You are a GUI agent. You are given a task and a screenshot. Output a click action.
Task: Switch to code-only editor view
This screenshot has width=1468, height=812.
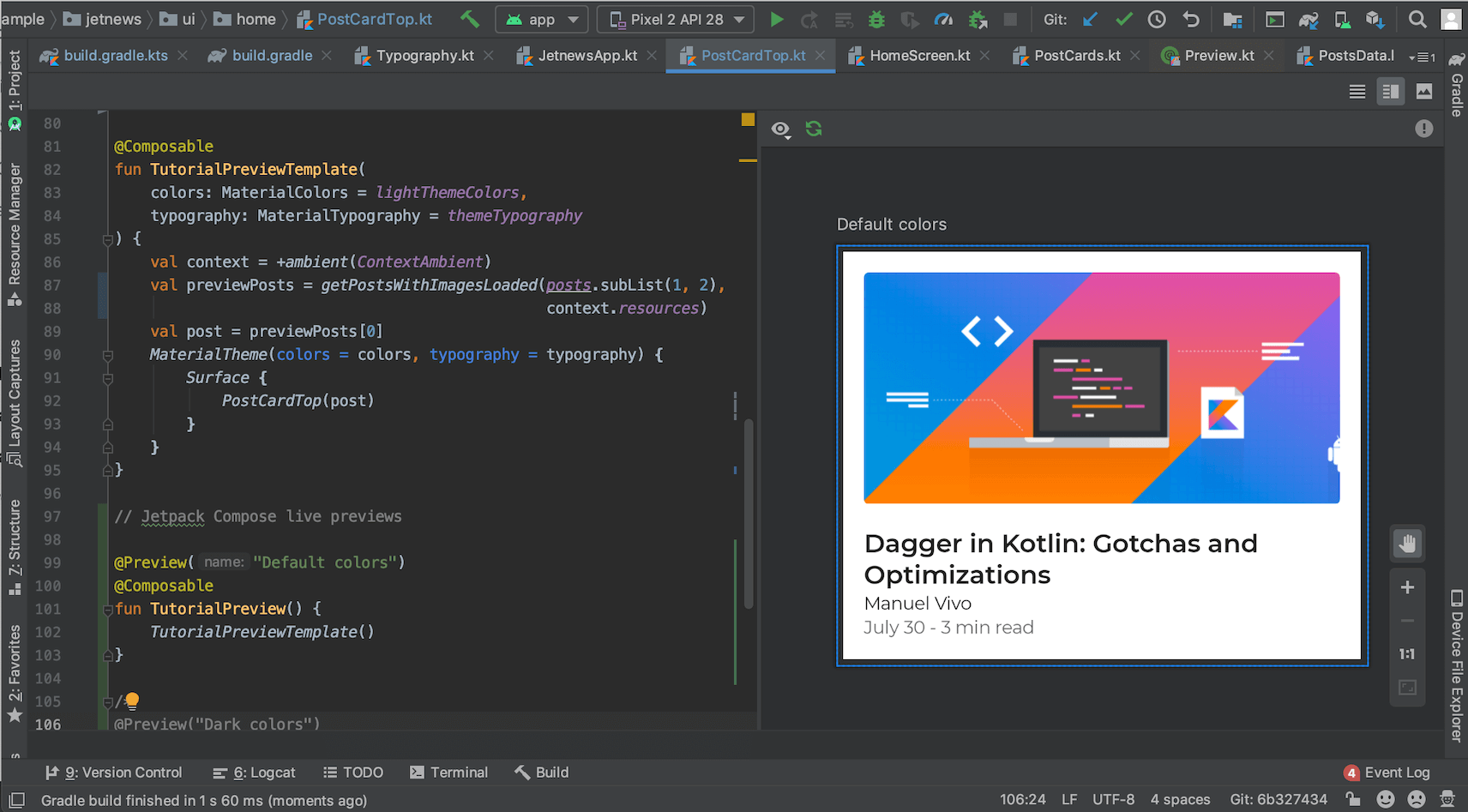[1357, 92]
